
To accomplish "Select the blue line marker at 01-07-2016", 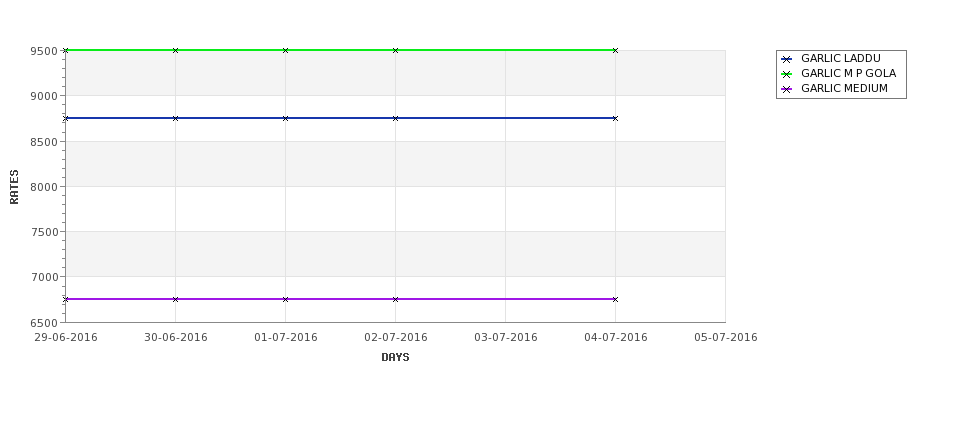I will pyautogui.click(x=285, y=118).
